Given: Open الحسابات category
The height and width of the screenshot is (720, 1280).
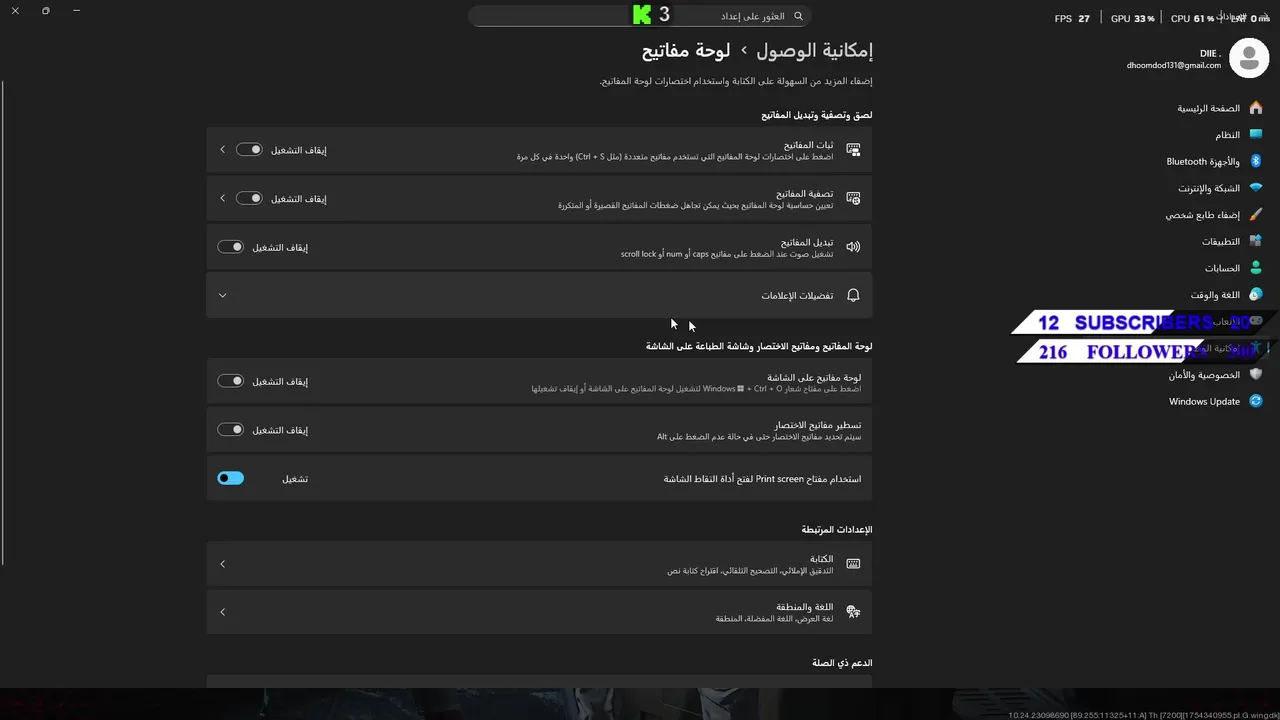Looking at the screenshot, I should pyautogui.click(x=1222, y=268).
